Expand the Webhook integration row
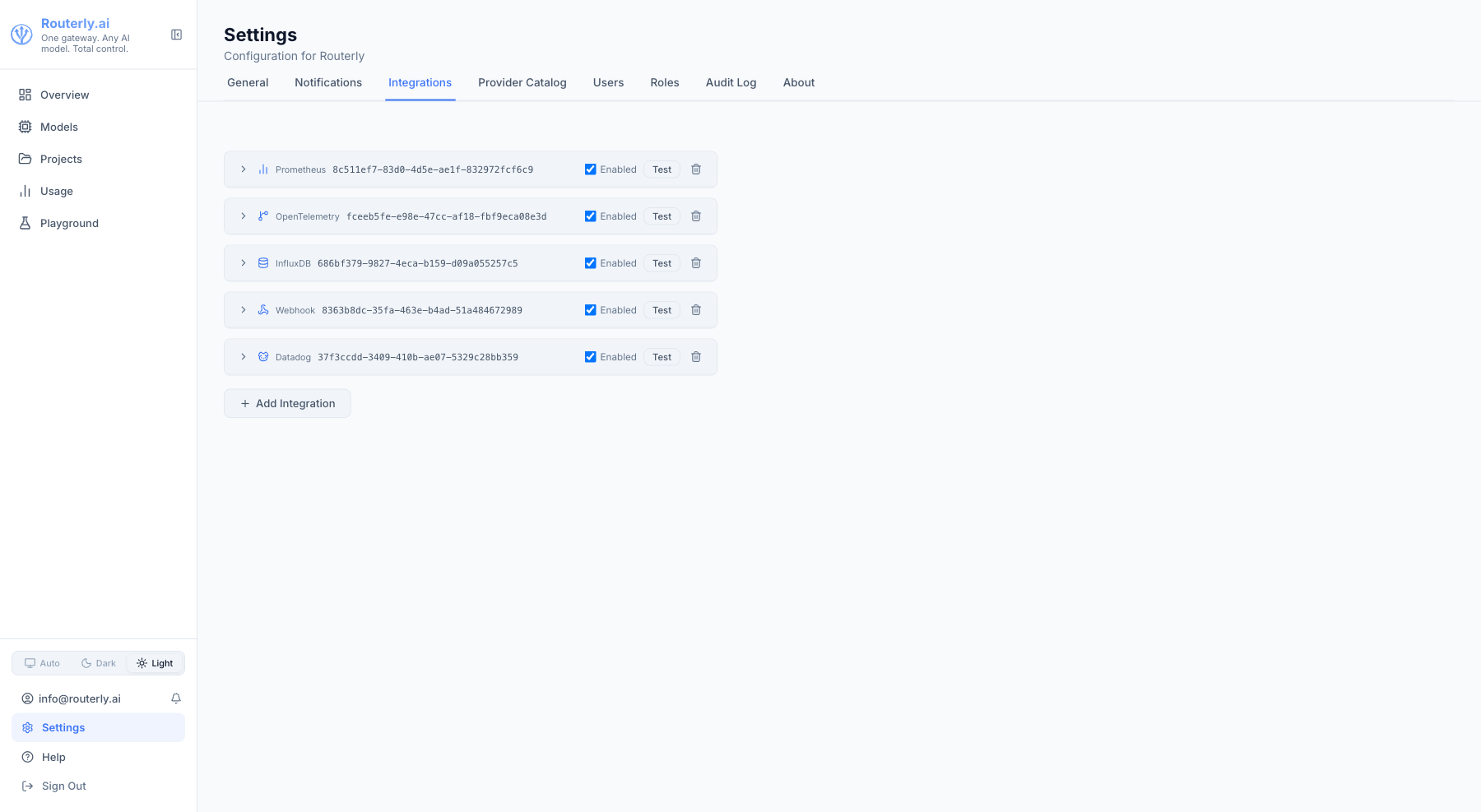Screen dimensions: 1481x812 (244, 310)
